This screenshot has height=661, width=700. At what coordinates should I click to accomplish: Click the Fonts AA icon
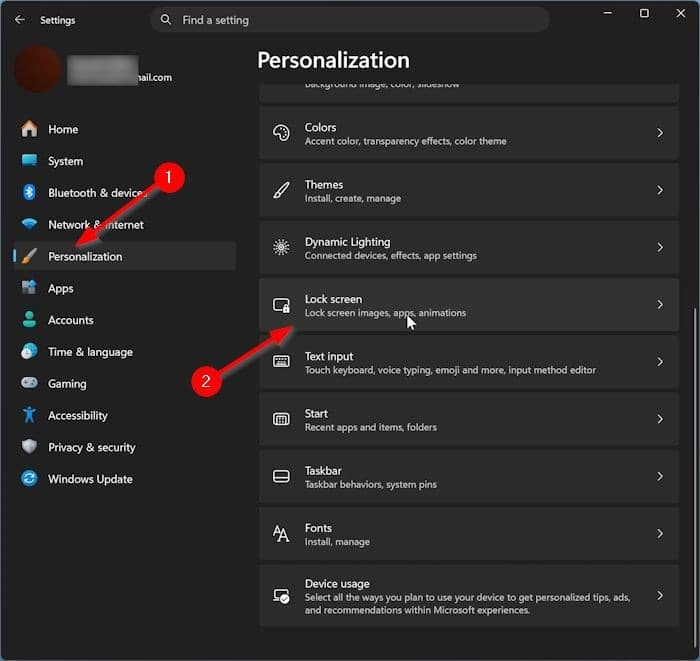[x=281, y=533]
